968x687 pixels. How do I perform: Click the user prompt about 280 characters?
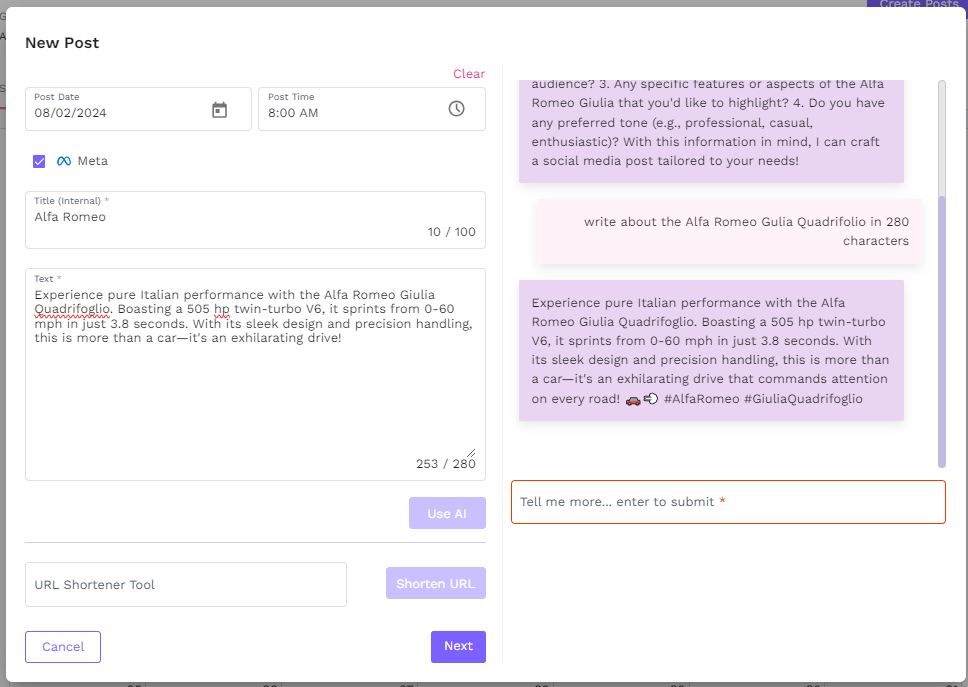[729, 231]
